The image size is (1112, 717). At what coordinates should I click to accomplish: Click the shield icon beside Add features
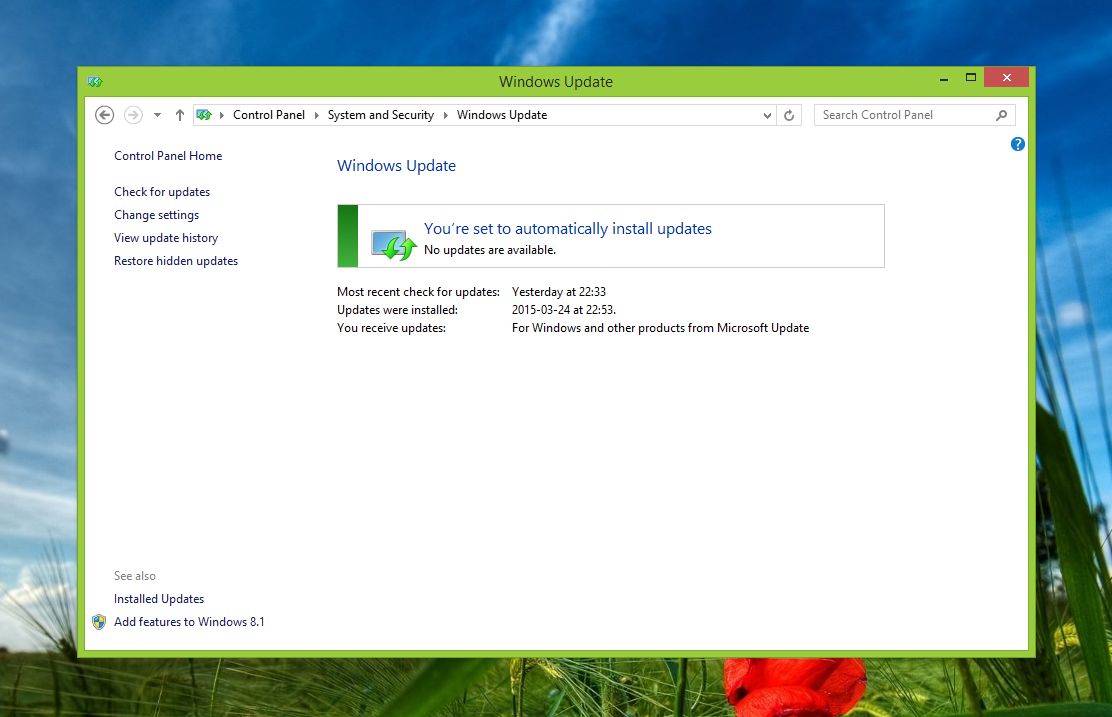tap(99, 622)
